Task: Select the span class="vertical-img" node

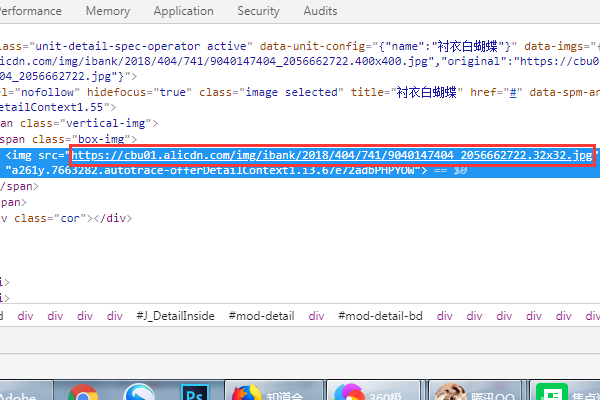Action: 79,123
